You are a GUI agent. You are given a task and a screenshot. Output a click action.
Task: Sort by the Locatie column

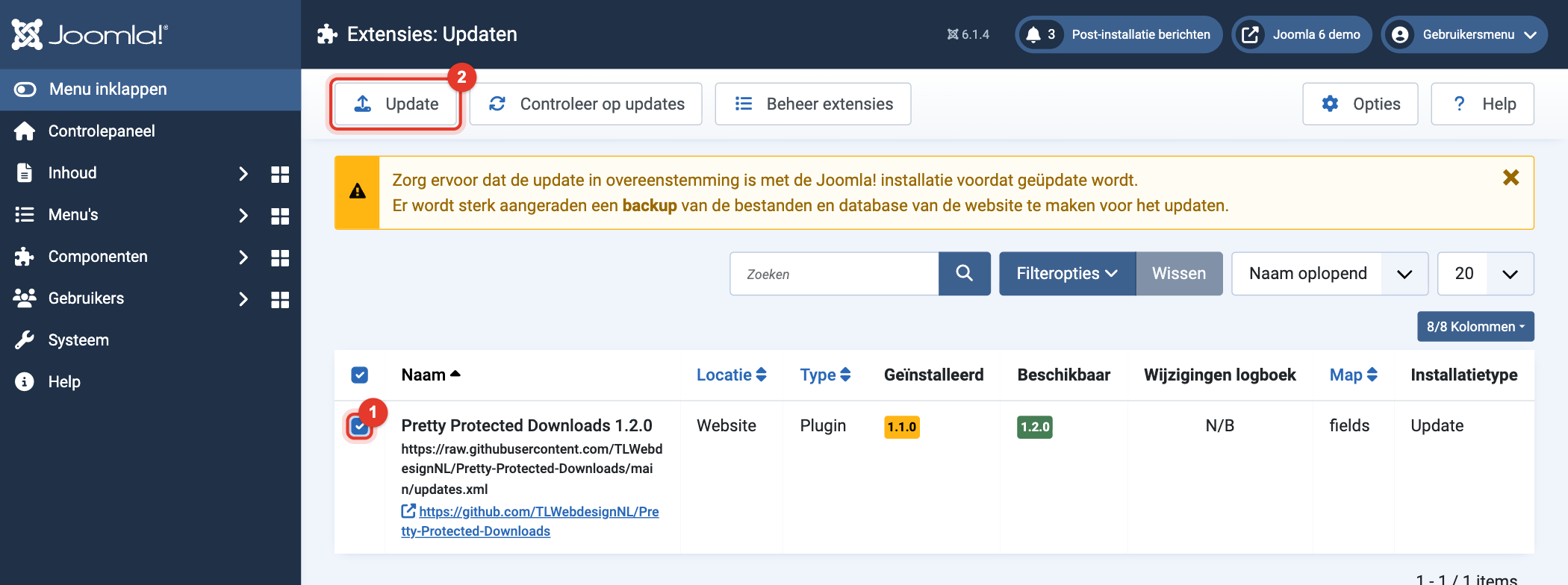[732, 375]
